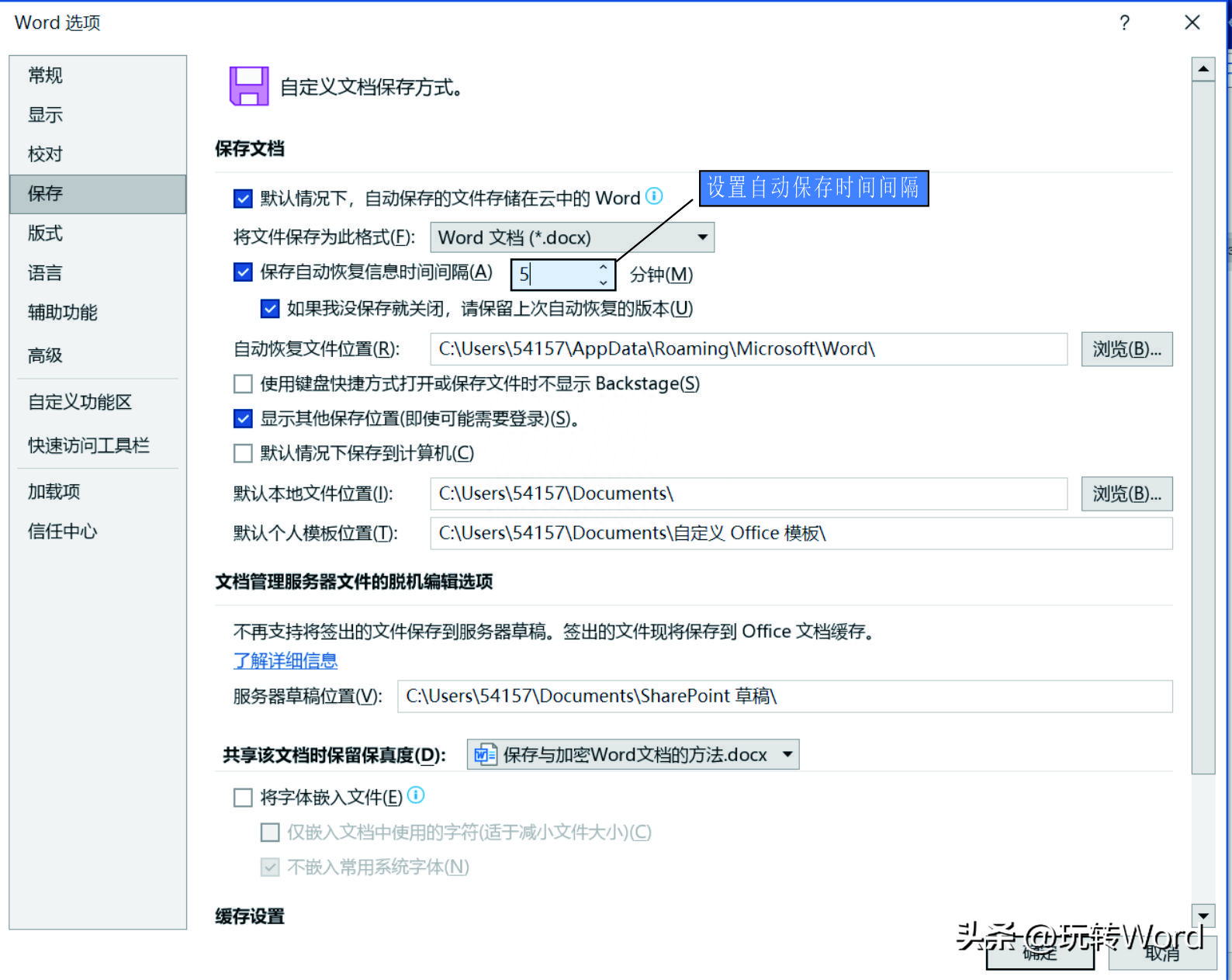This screenshot has height=980, width=1232.
Task: Select the 常规 category
Action: [98, 75]
